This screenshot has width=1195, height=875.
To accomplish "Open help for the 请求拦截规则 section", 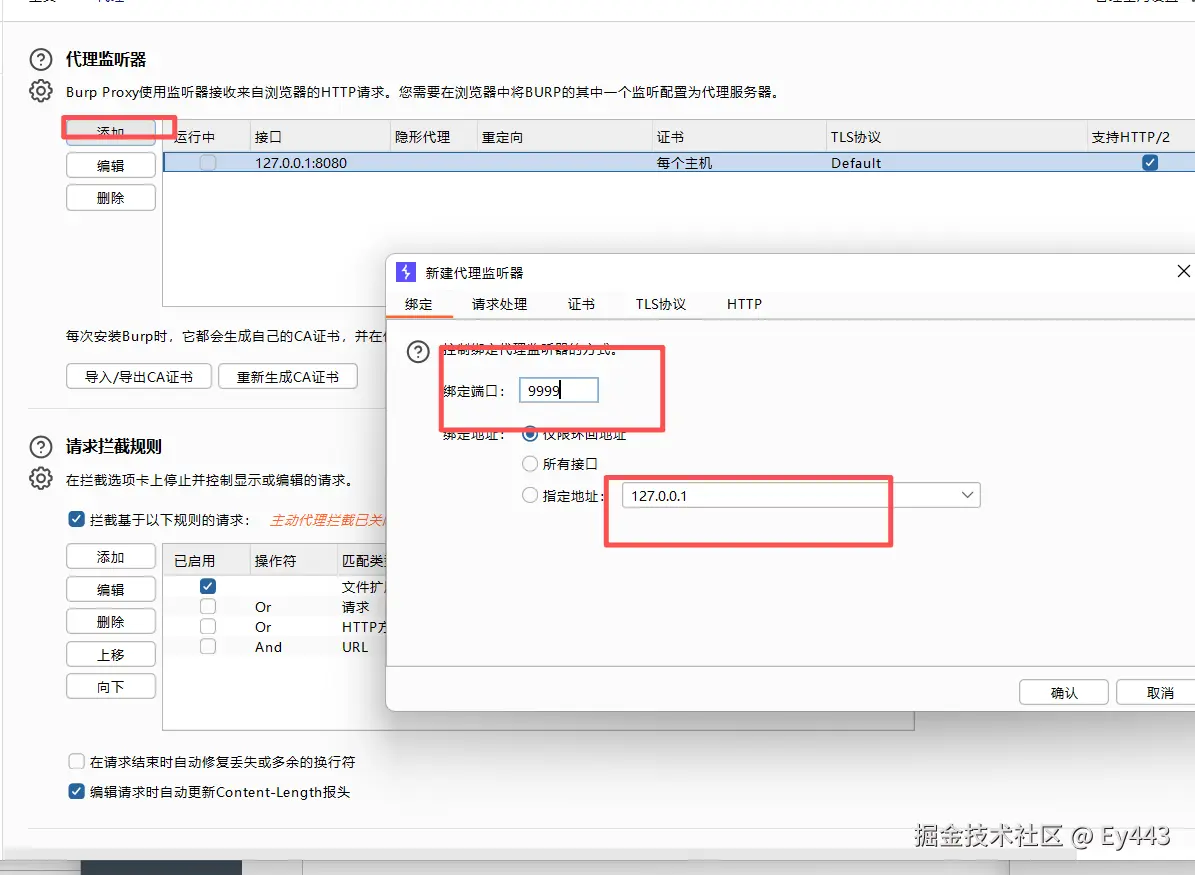I will pyautogui.click(x=40, y=447).
